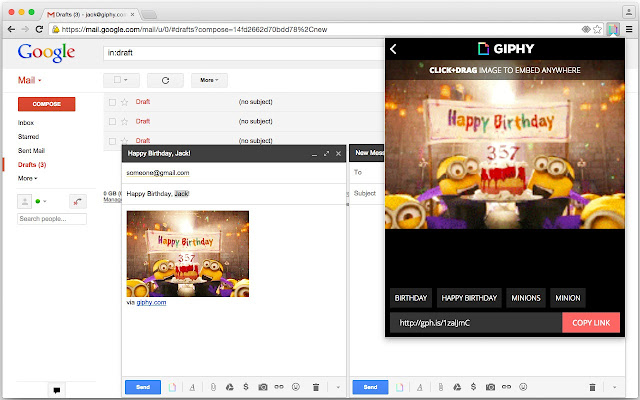Discard the Happy Birthday draft with trash icon
This screenshot has height=400, width=640.
coord(316,387)
